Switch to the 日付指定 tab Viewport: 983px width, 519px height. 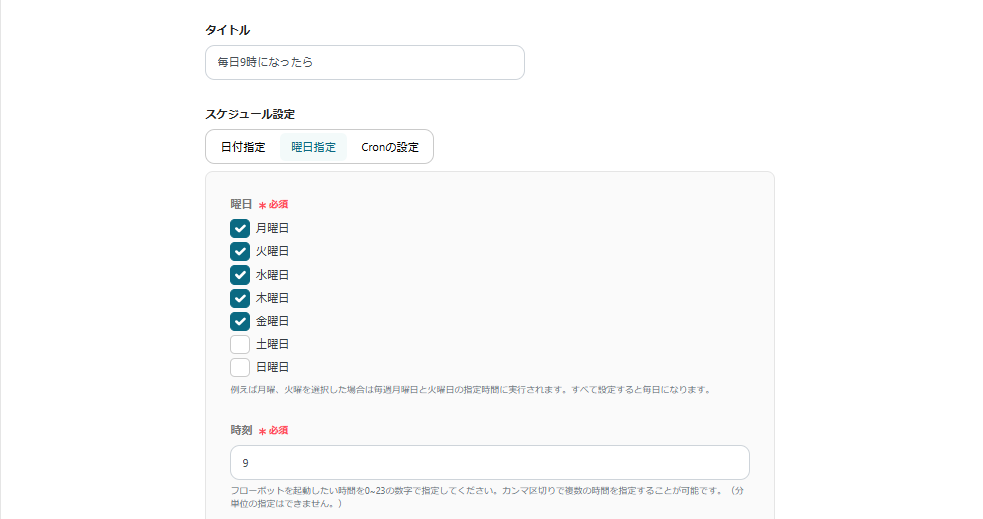coord(243,147)
